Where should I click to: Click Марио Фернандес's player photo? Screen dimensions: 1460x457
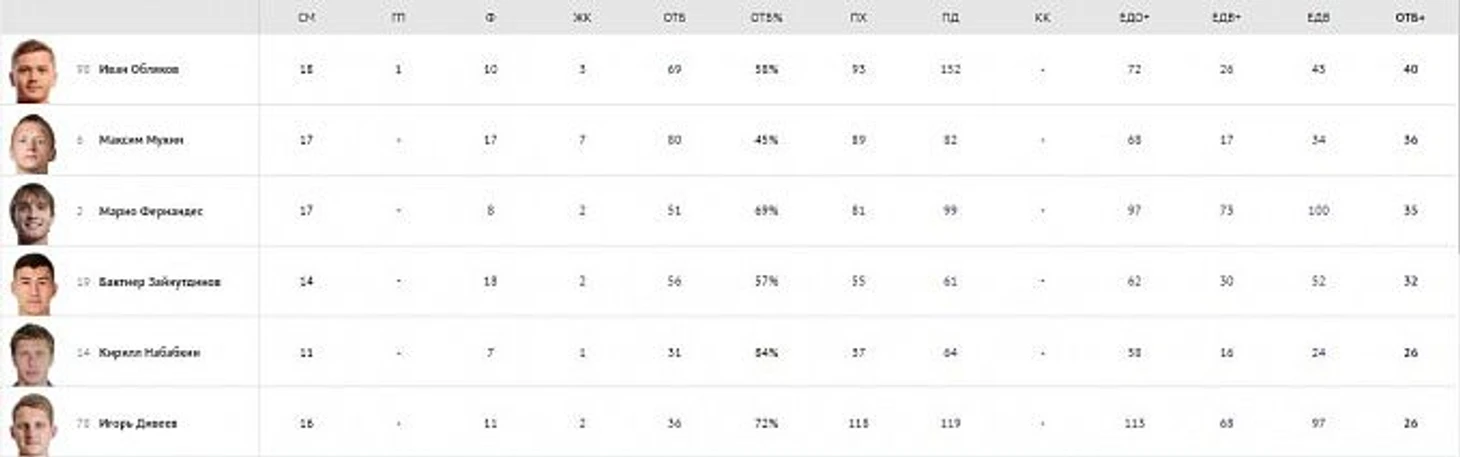coord(33,212)
